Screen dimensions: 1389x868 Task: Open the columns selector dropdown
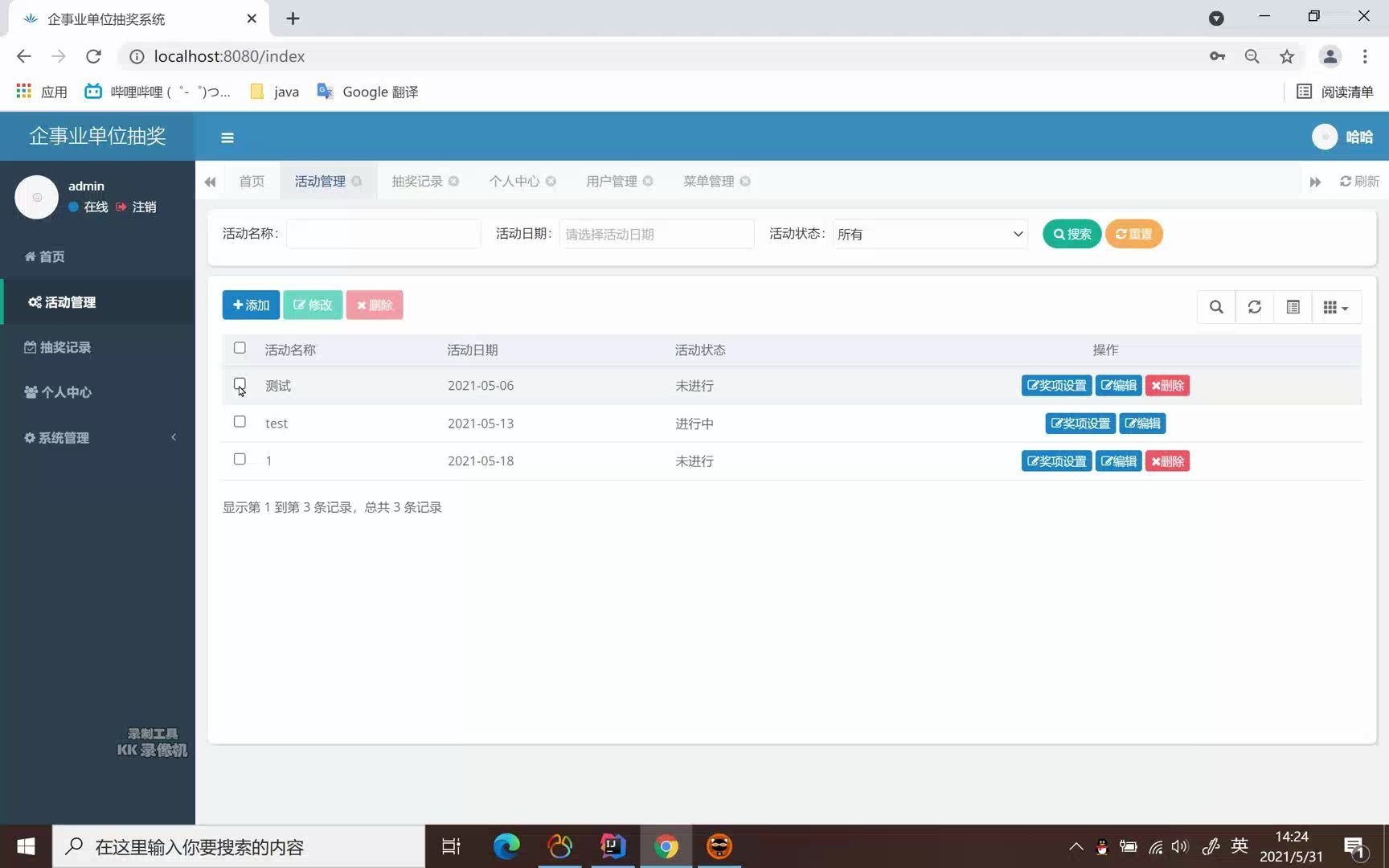coord(1336,307)
